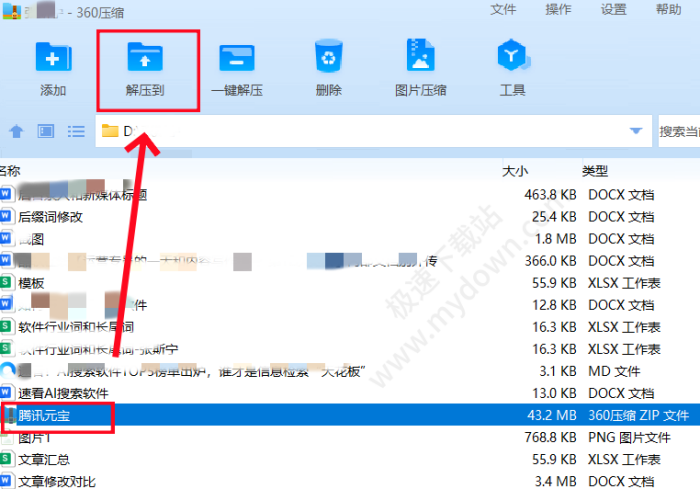Select the file named 文章修改对比
Screen dimensions: 700x489
click(57, 481)
